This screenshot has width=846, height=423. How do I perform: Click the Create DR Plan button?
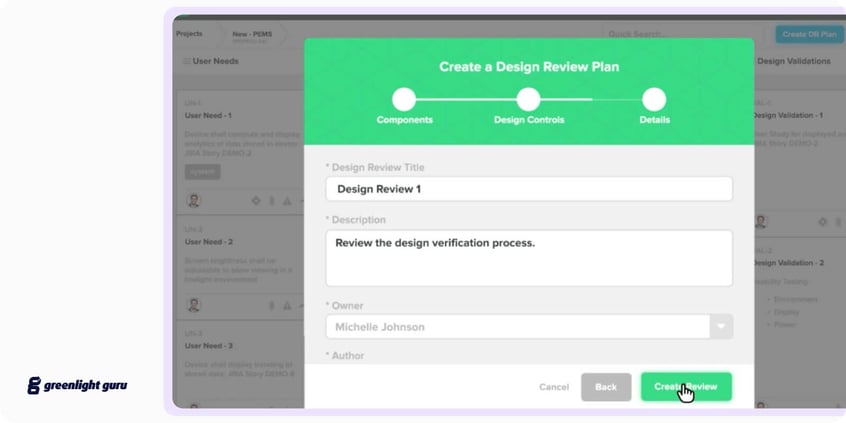[809, 34]
